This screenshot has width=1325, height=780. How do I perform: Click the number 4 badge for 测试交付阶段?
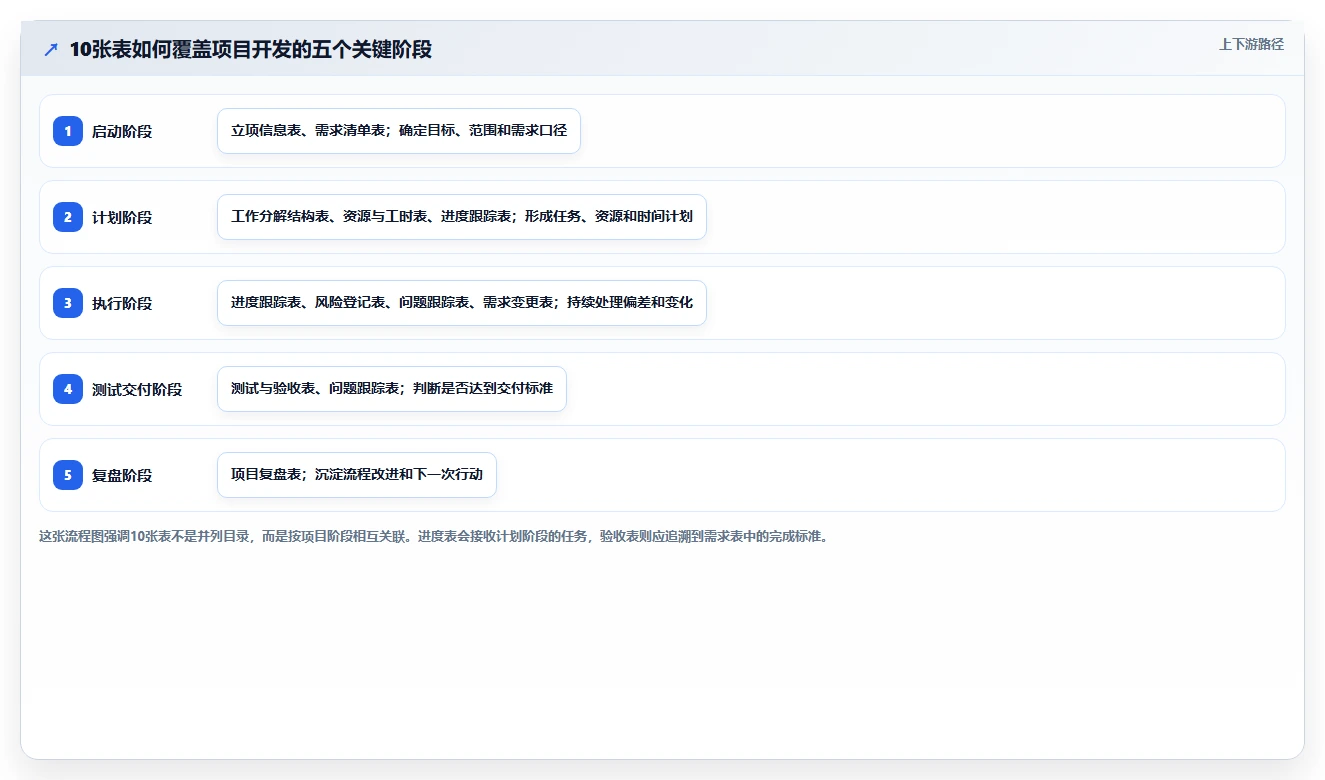pos(68,389)
